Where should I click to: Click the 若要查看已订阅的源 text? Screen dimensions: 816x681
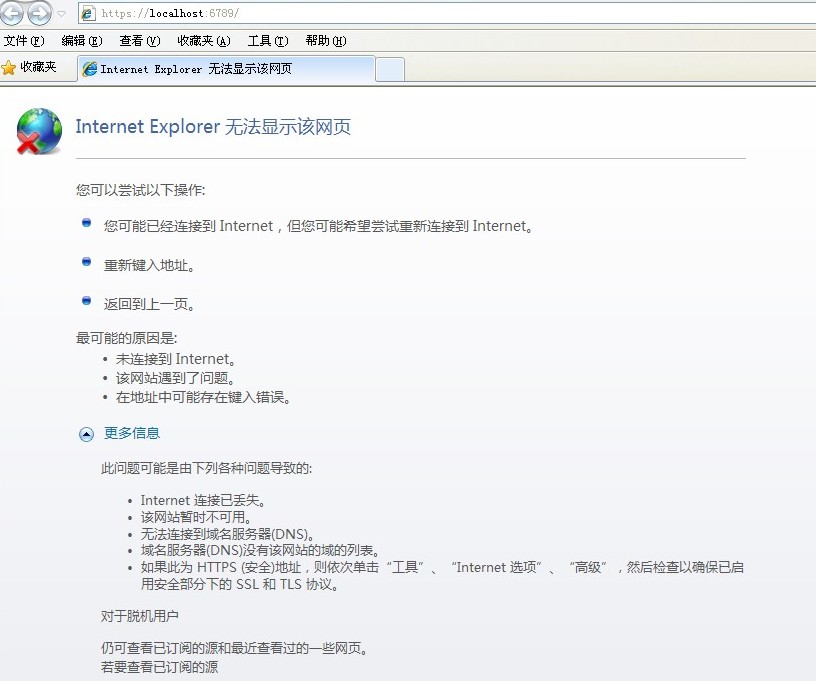tap(159, 667)
